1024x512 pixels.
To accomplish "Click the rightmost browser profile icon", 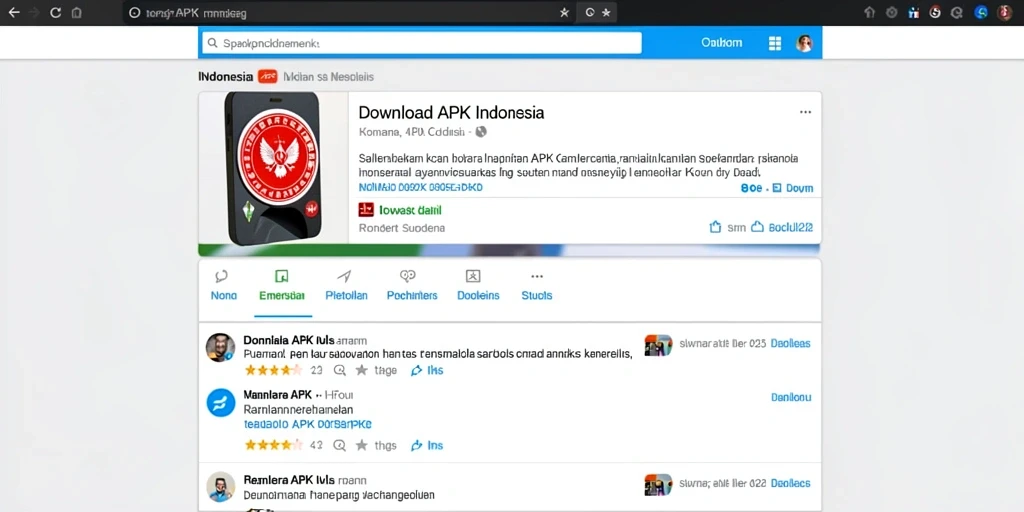I will click(1005, 12).
